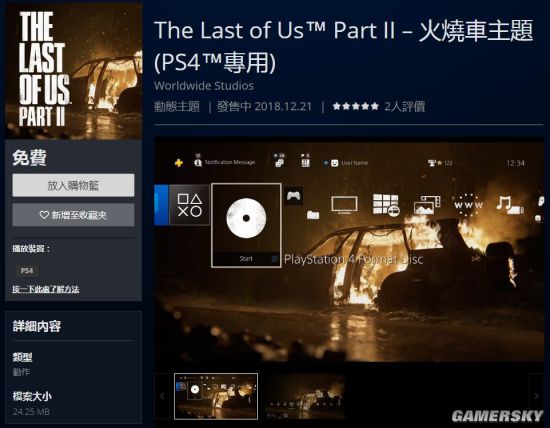Viewport: 550px width, 428px height.
Task: Select the disc Start tile in preview
Action: [x=246, y=225]
